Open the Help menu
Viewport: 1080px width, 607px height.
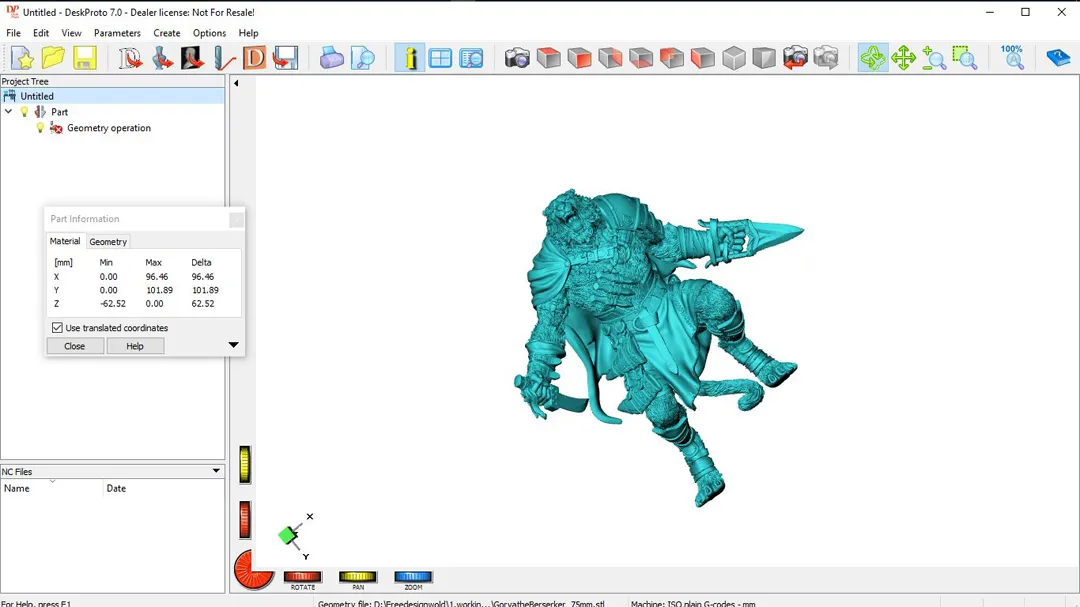(249, 33)
